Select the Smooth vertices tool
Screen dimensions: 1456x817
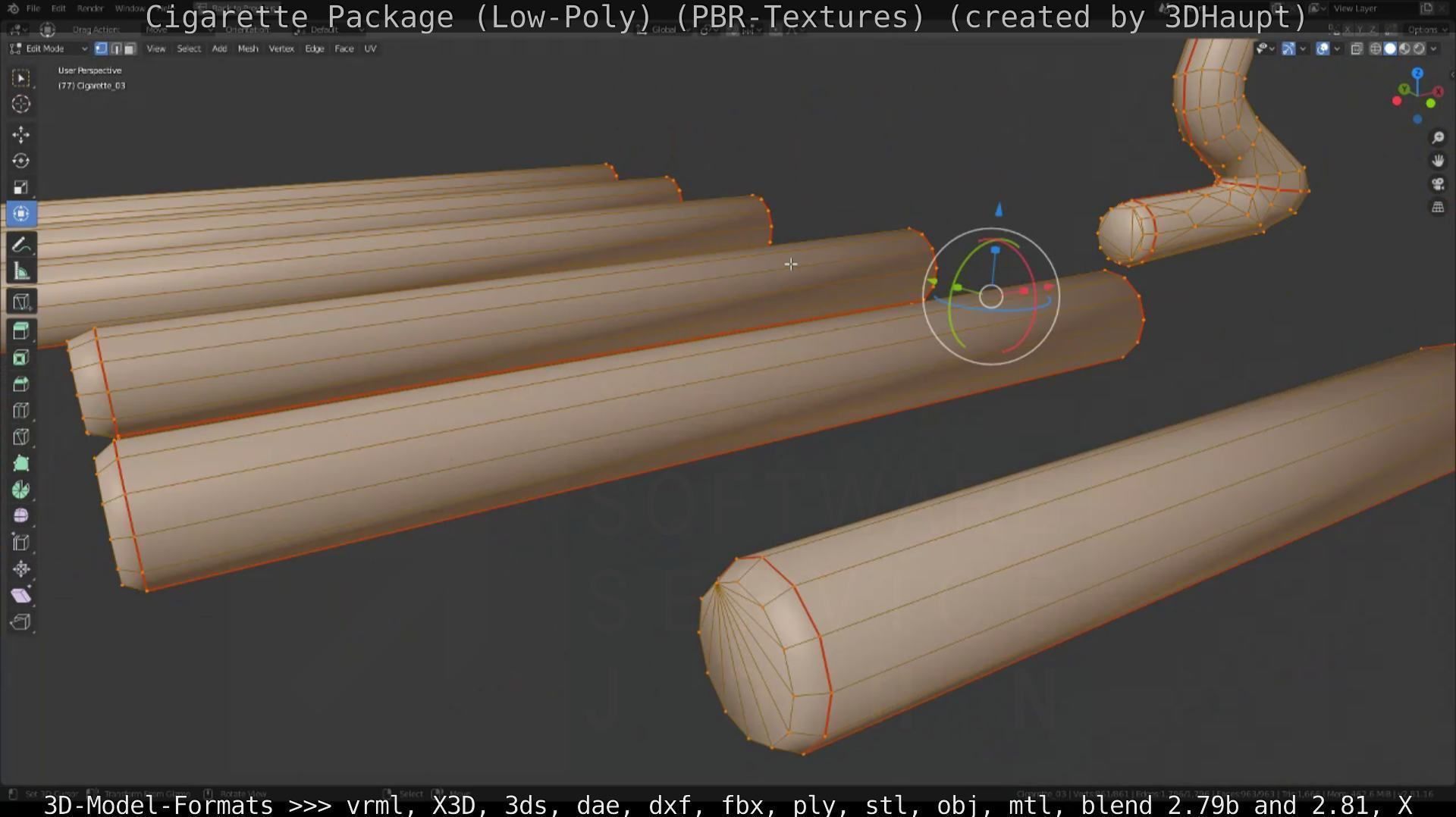click(21, 516)
